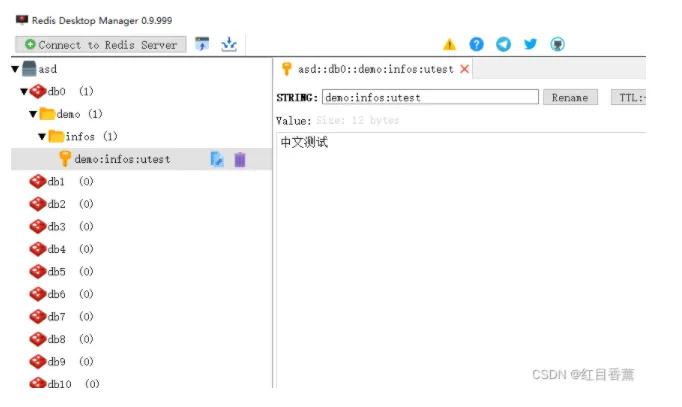The height and width of the screenshot is (407, 682).
Task: Open the Twitter bird icon
Action: click(x=530, y=44)
